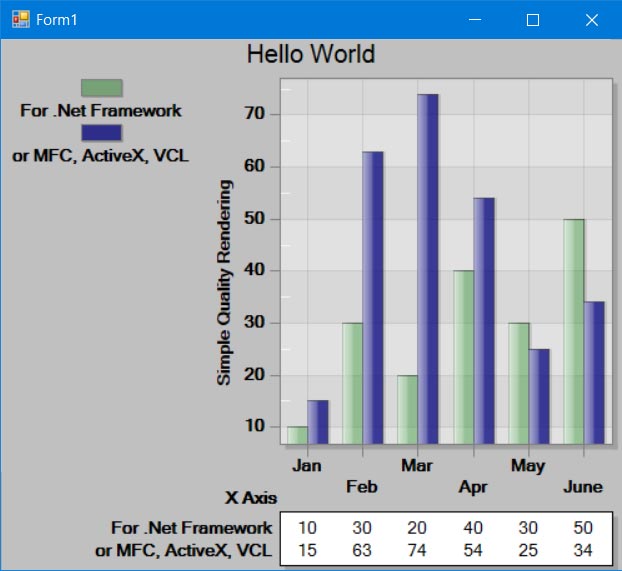The image size is (622, 571).
Task: Click the green June bar valued 50
Action: coord(574,331)
